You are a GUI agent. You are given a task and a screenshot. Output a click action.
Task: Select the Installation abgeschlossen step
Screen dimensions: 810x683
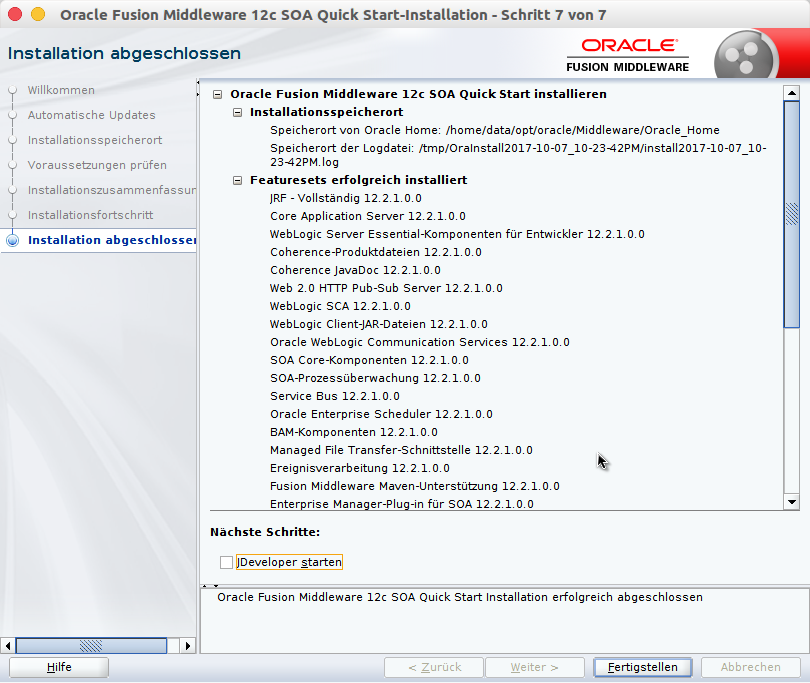click(112, 240)
